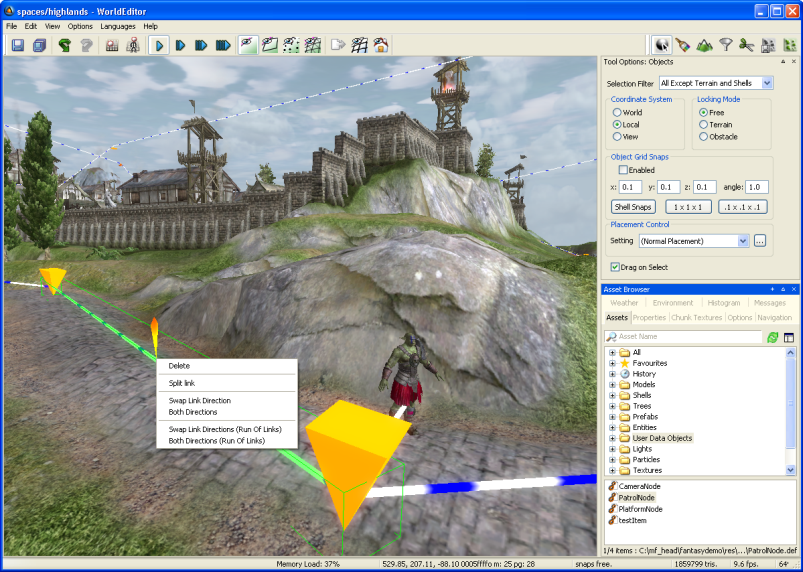
Task: Expand the Shells folder node
Action: [612, 395]
